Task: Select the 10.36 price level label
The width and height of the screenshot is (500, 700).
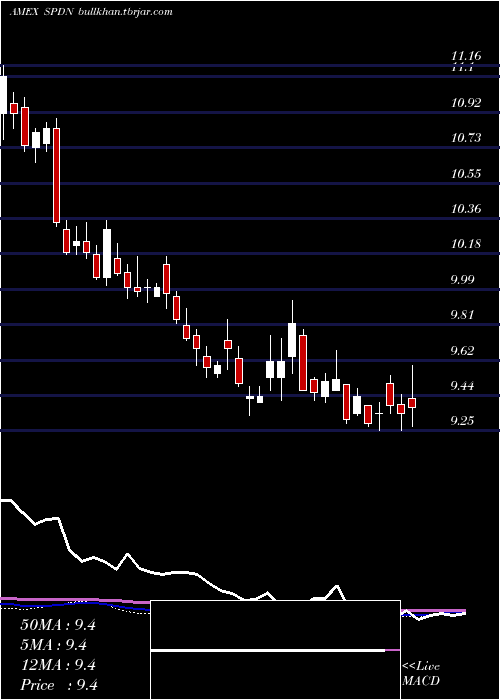Action: pos(466,208)
